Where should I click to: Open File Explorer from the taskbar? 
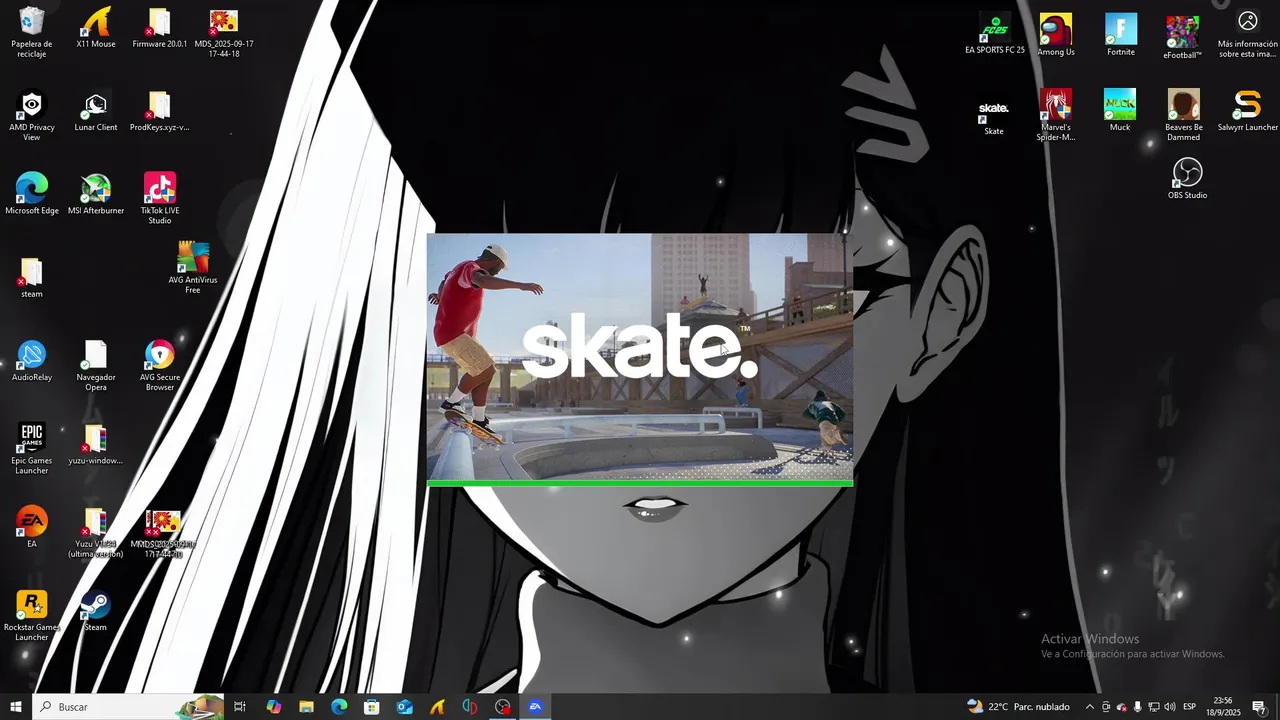pyautogui.click(x=306, y=707)
